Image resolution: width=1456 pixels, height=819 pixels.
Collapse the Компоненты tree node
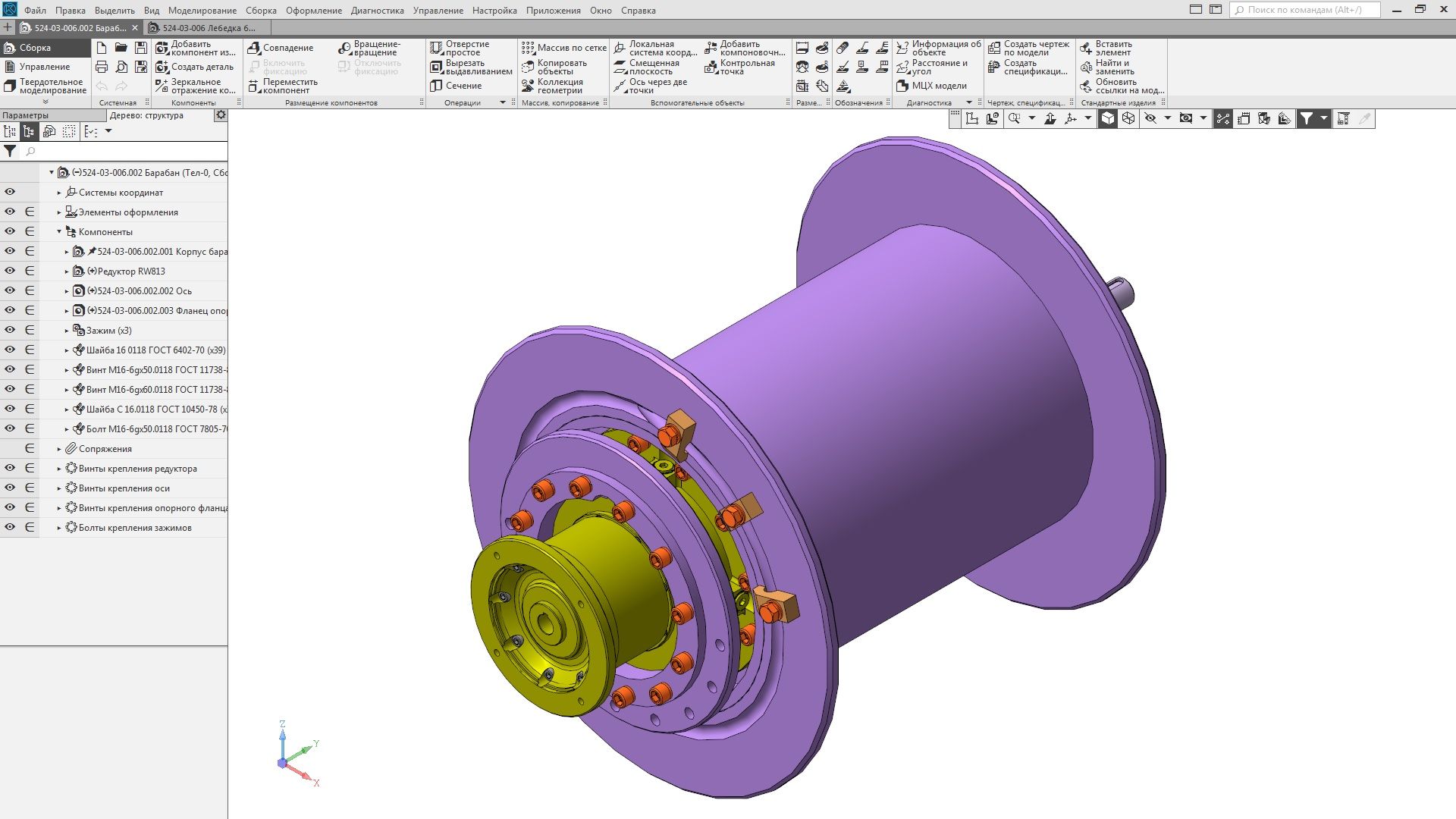[59, 232]
